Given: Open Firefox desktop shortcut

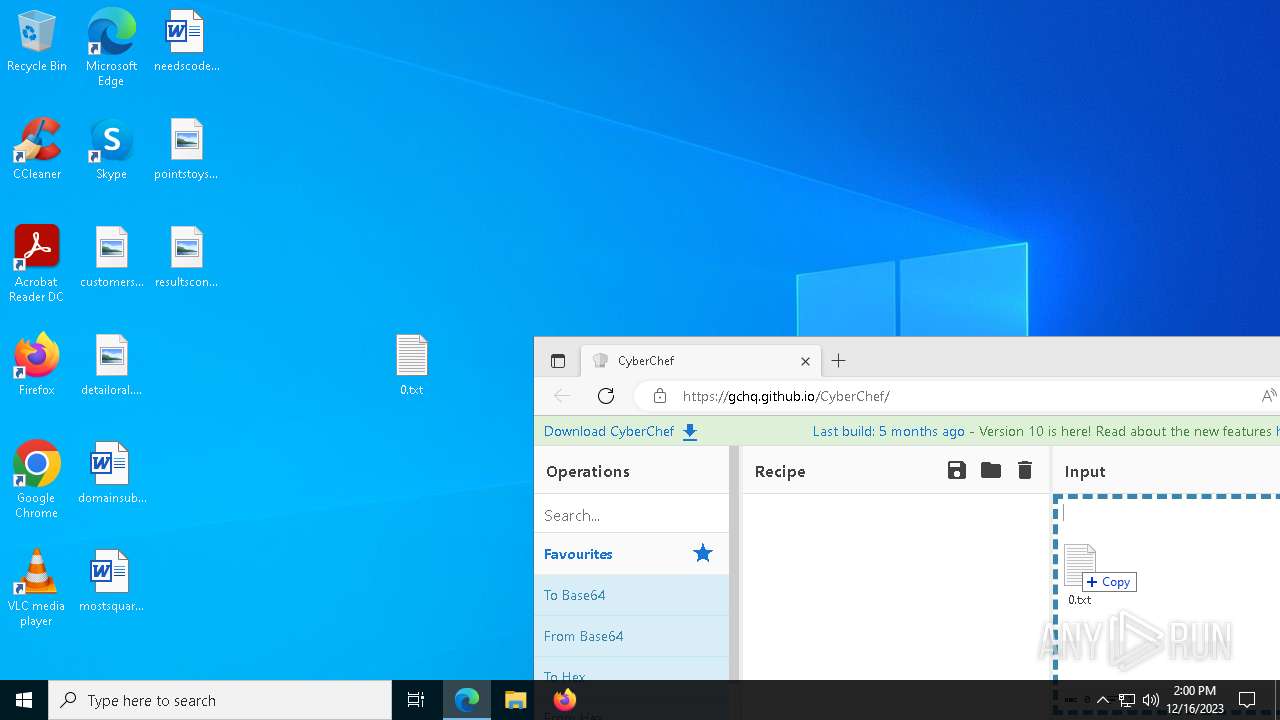Looking at the screenshot, I should 37,366.
